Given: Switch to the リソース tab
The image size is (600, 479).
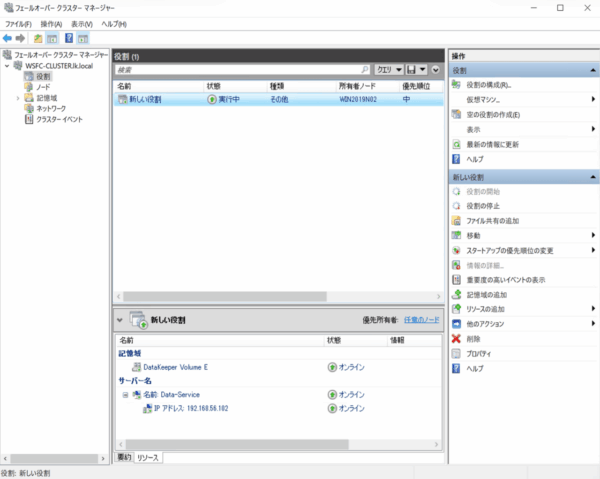Looking at the screenshot, I should coord(148,458).
